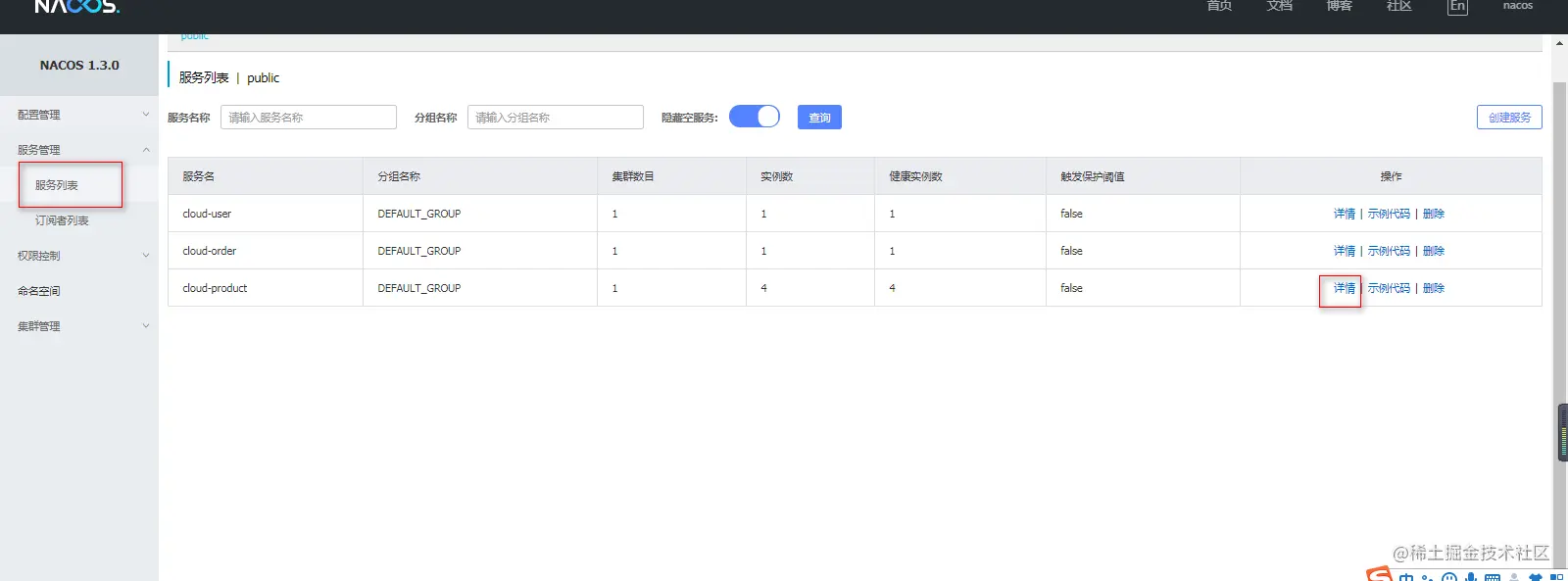Open the nacos user menu
The width and height of the screenshot is (1568, 581).
1518,6
